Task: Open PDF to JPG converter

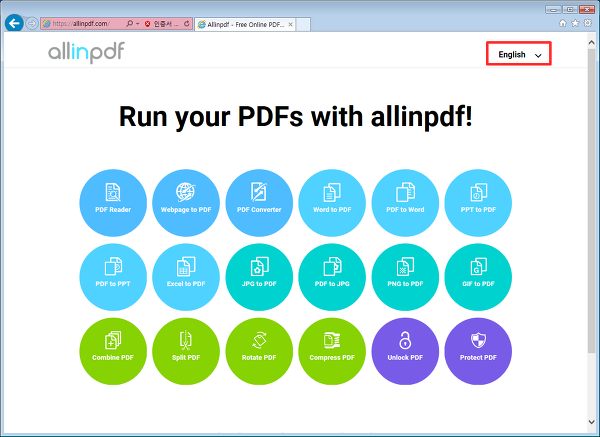Action: (332, 277)
